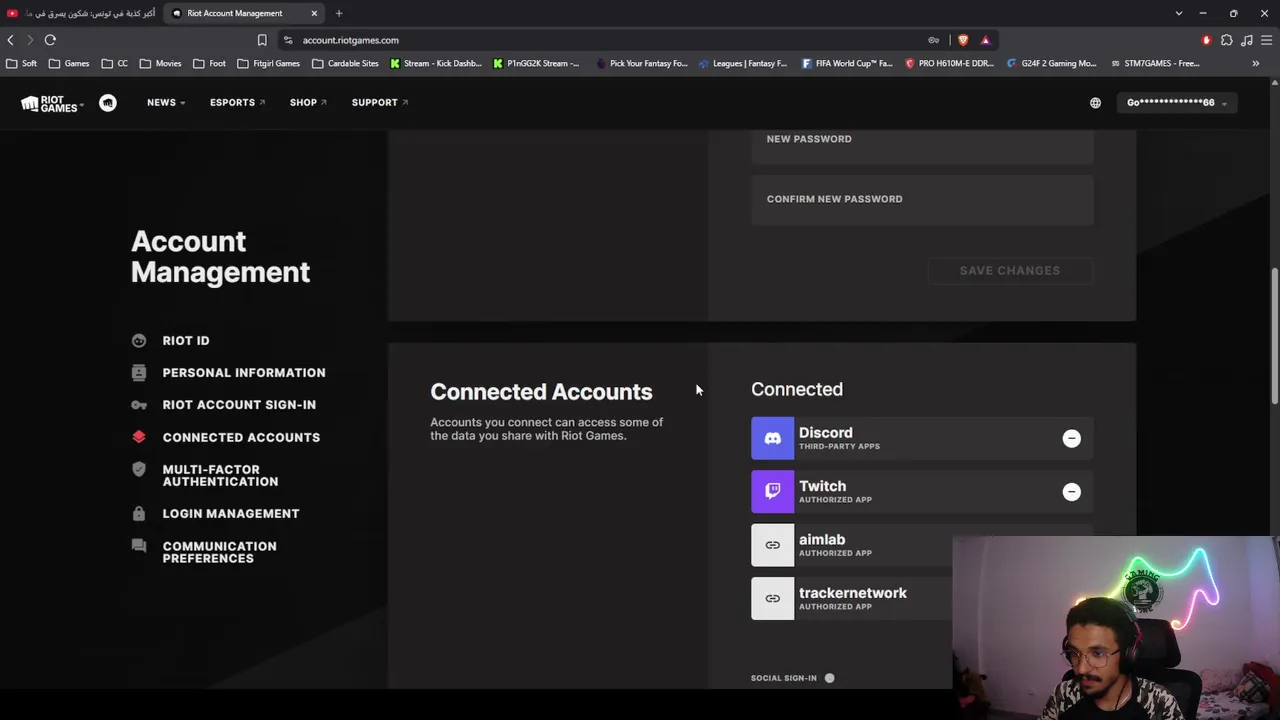
Task: Open the Fitgirl Games bookmark folder
Action: tap(268, 64)
